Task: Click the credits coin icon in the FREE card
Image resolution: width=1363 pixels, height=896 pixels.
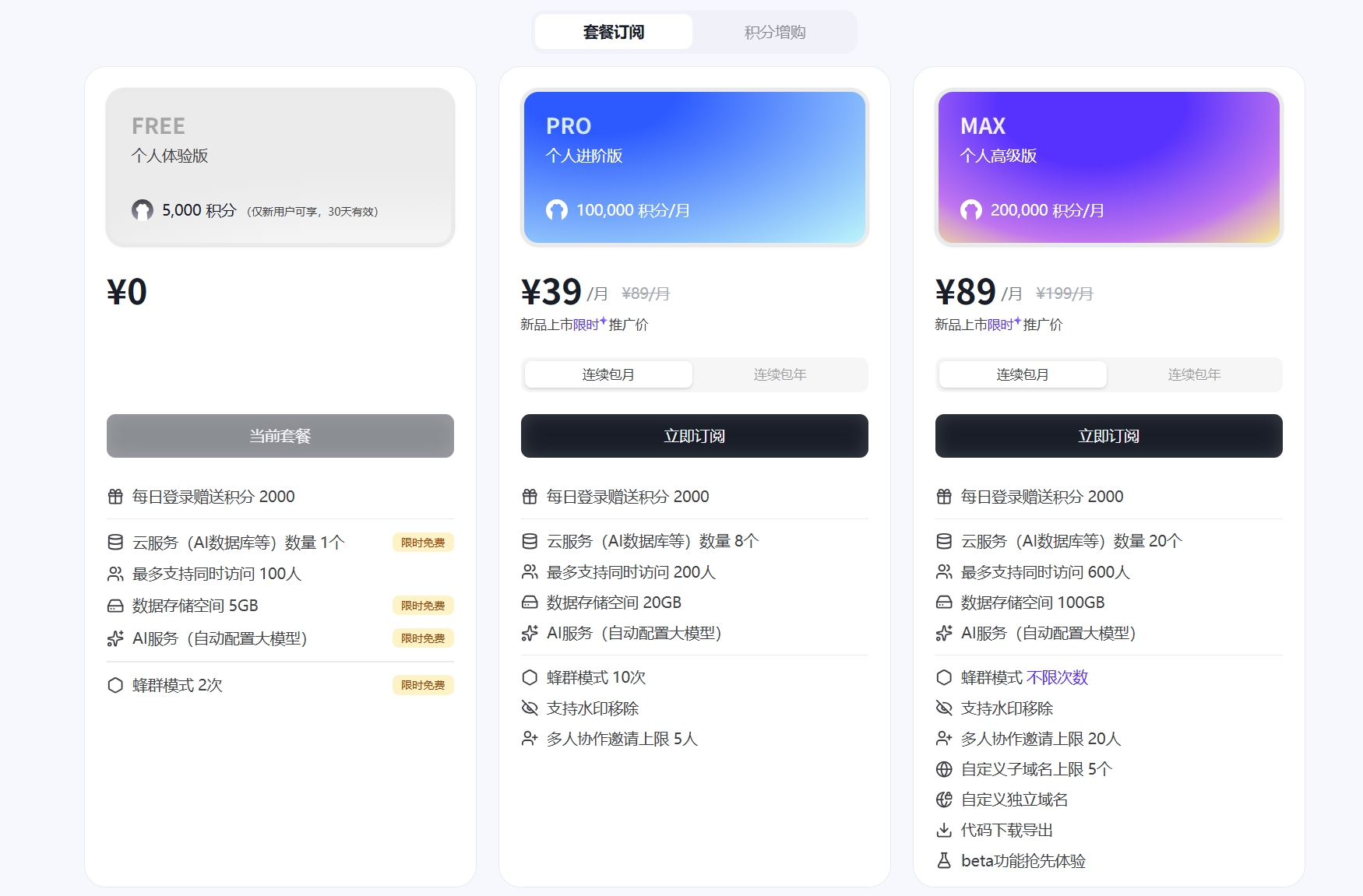Action: pyautogui.click(x=142, y=209)
